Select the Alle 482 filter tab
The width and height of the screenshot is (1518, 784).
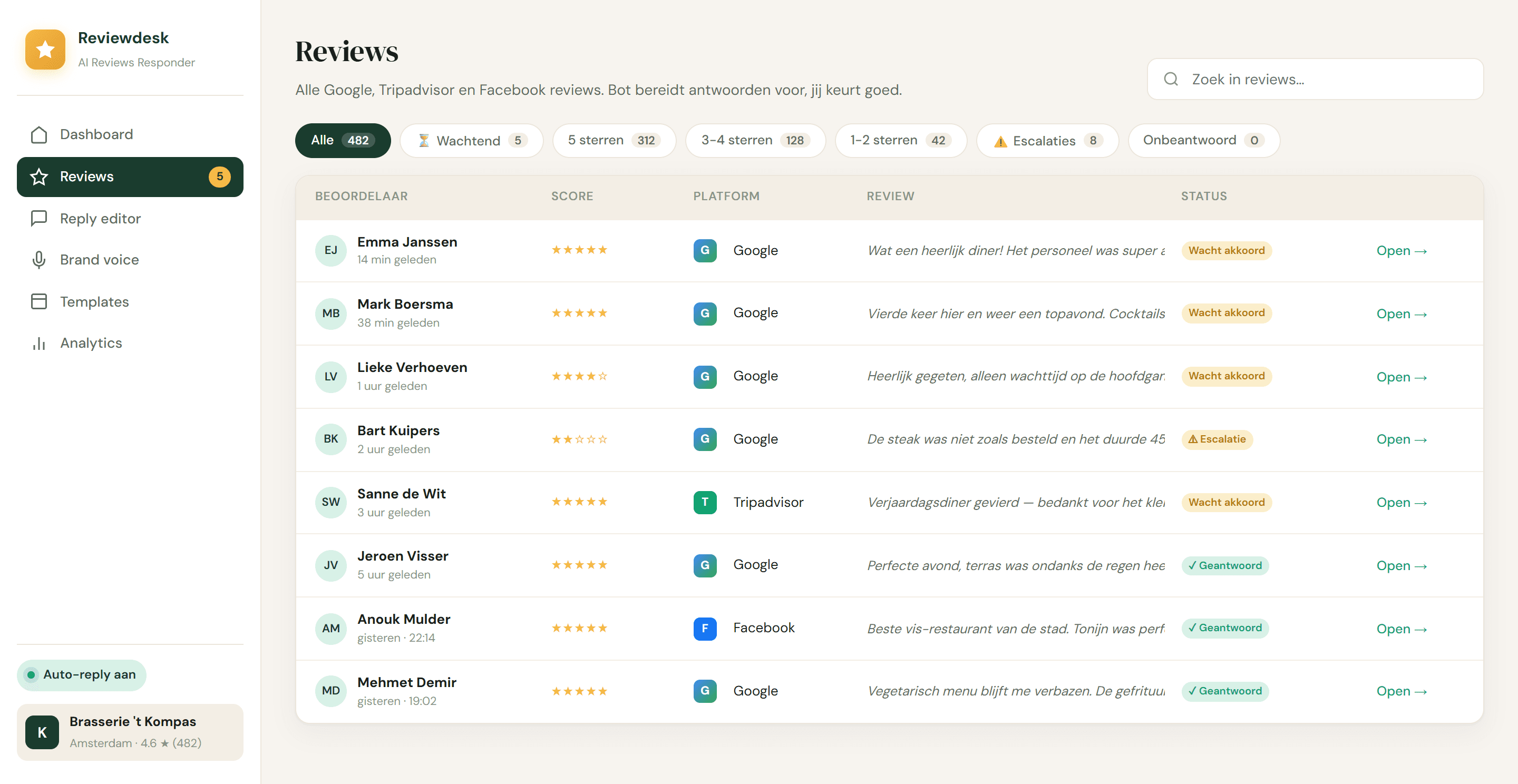(343, 140)
